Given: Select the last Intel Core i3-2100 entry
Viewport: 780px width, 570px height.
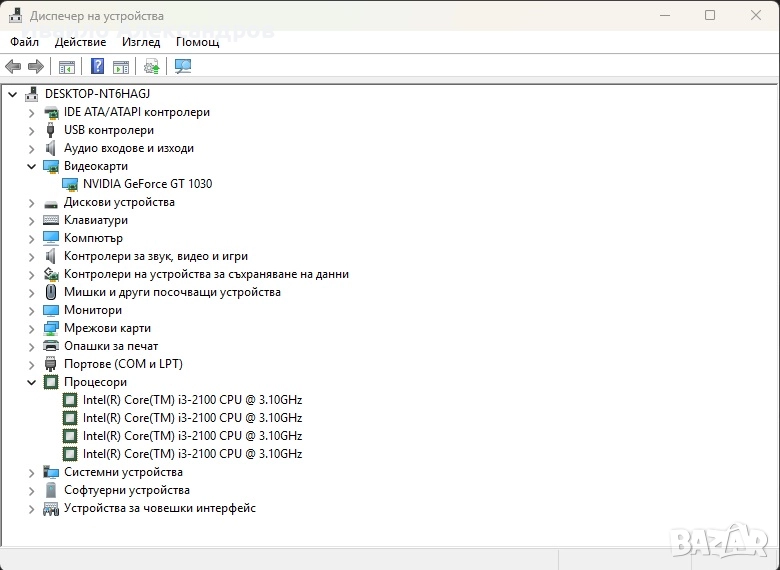Looking at the screenshot, I should point(192,454).
